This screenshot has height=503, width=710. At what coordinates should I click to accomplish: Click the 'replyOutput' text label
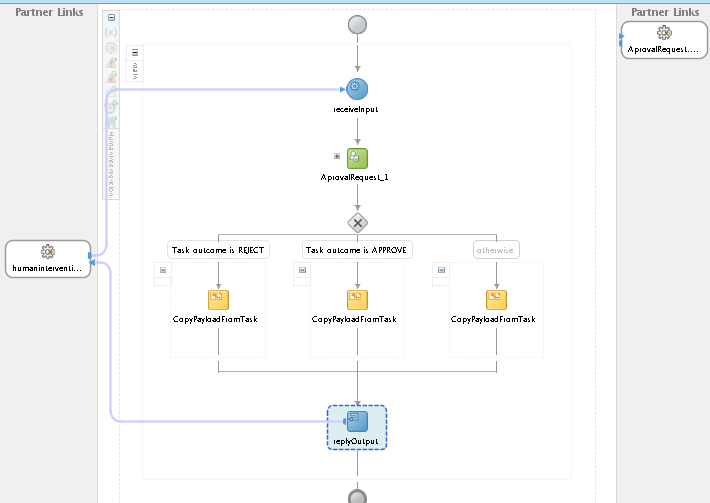coord(355,441)
